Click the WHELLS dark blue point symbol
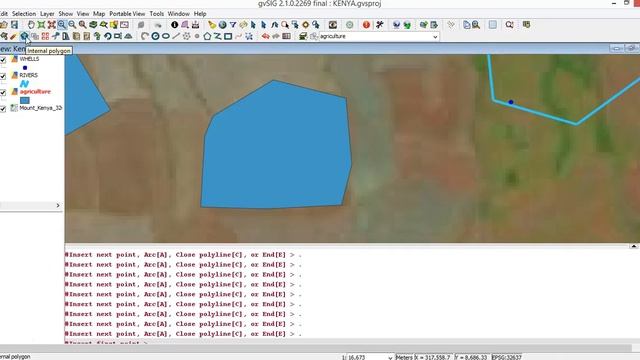Screen dimensions: 640x360 25,68
